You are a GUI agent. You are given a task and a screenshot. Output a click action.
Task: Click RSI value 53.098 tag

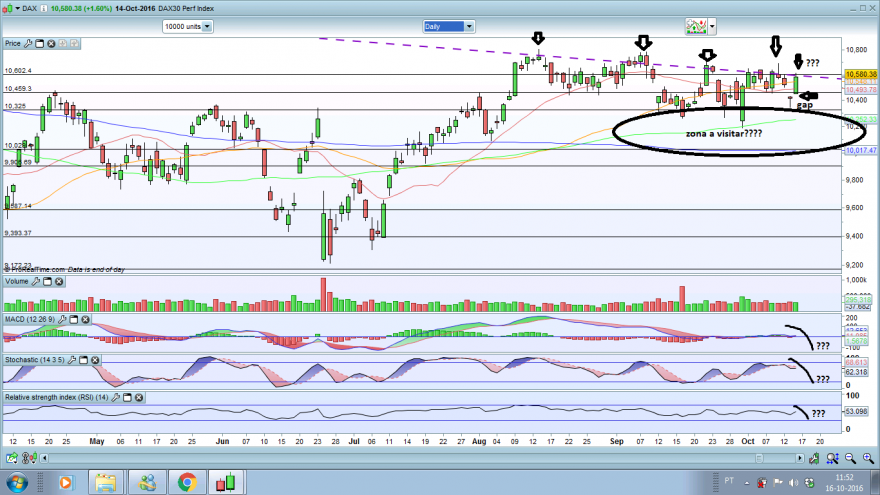[x=856, y=411]
